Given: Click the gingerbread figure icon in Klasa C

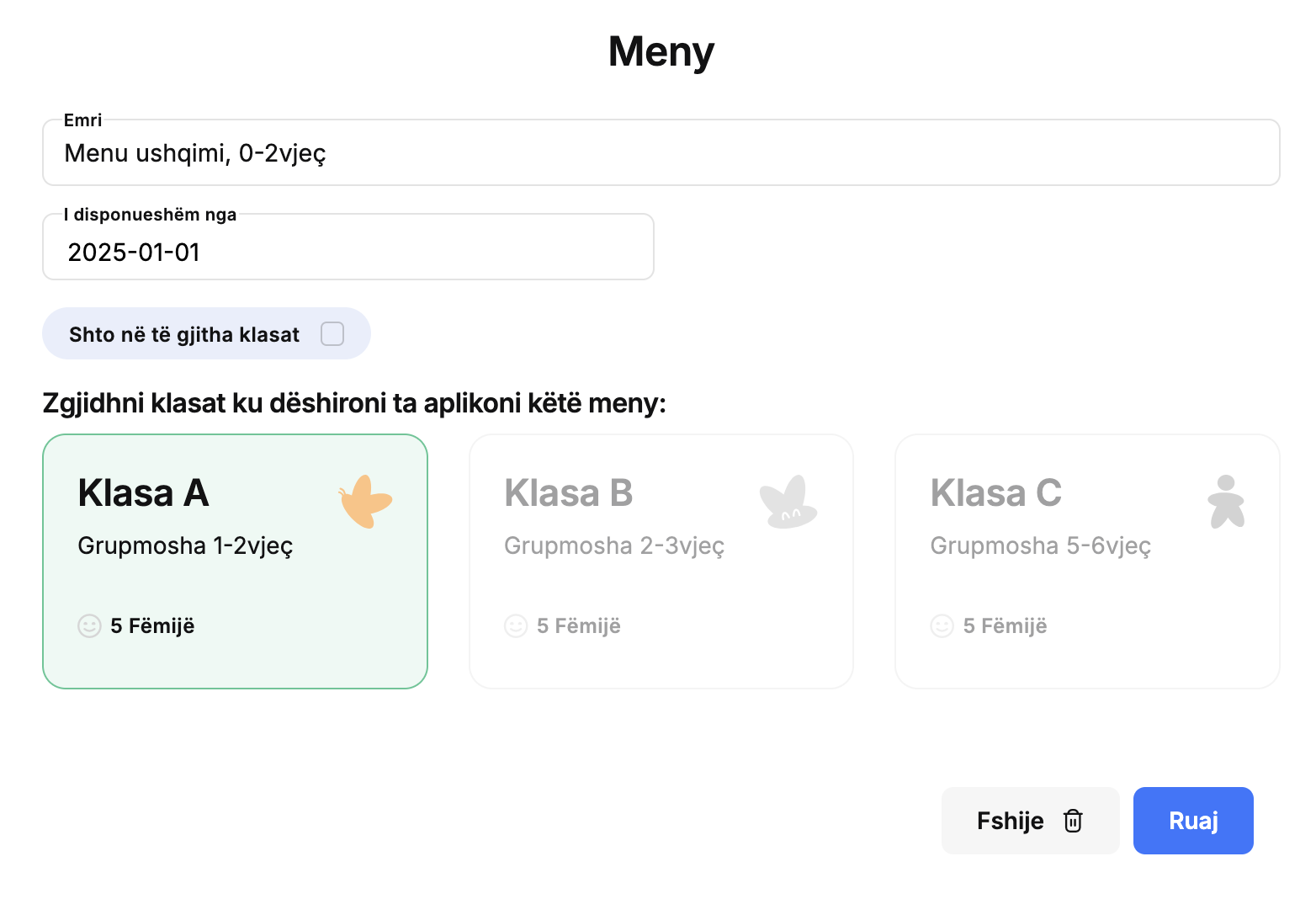Looking at the screenshot, I should coord(1226,502).
